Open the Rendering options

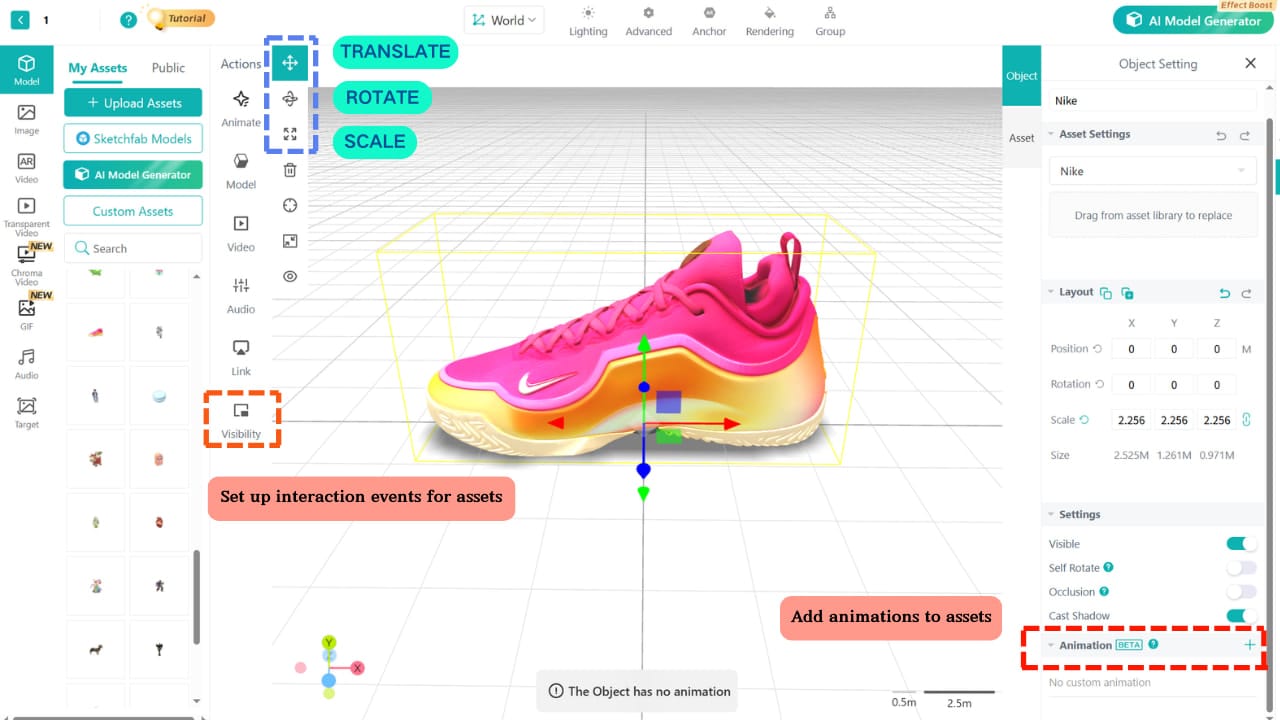pyautogui.click(x=769, y=21)
